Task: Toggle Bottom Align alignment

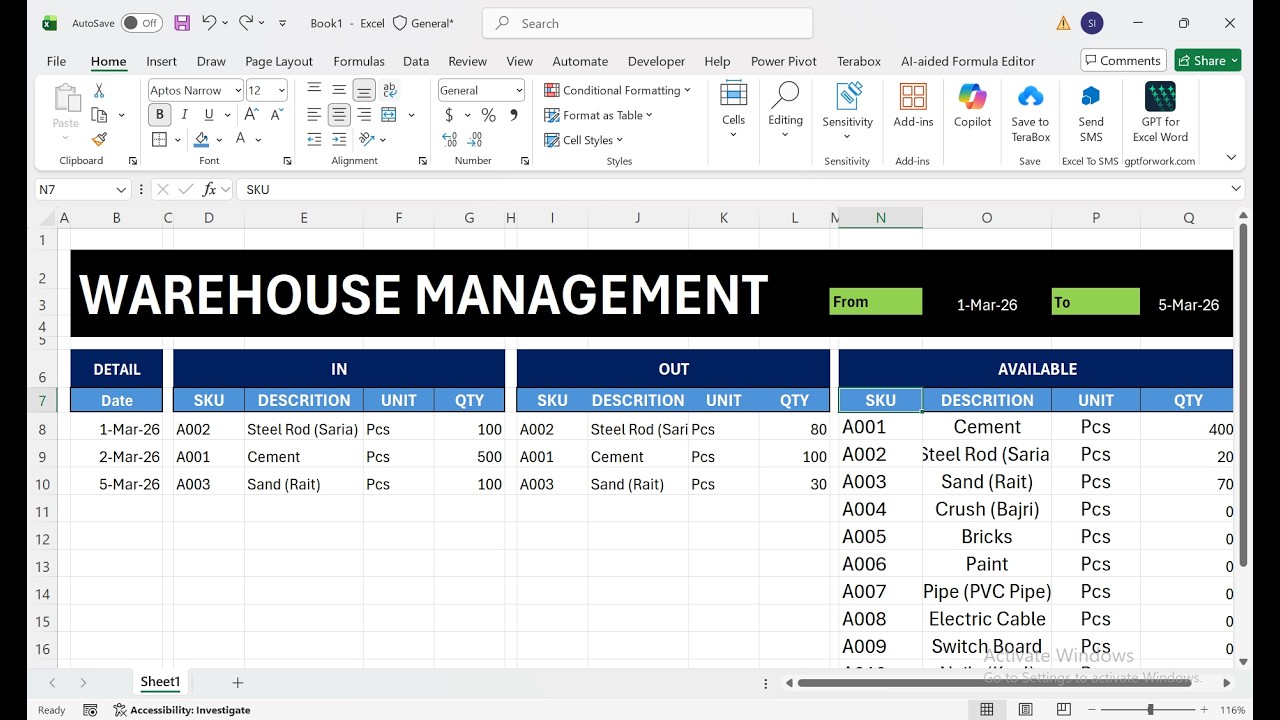Action: [364, 90]
